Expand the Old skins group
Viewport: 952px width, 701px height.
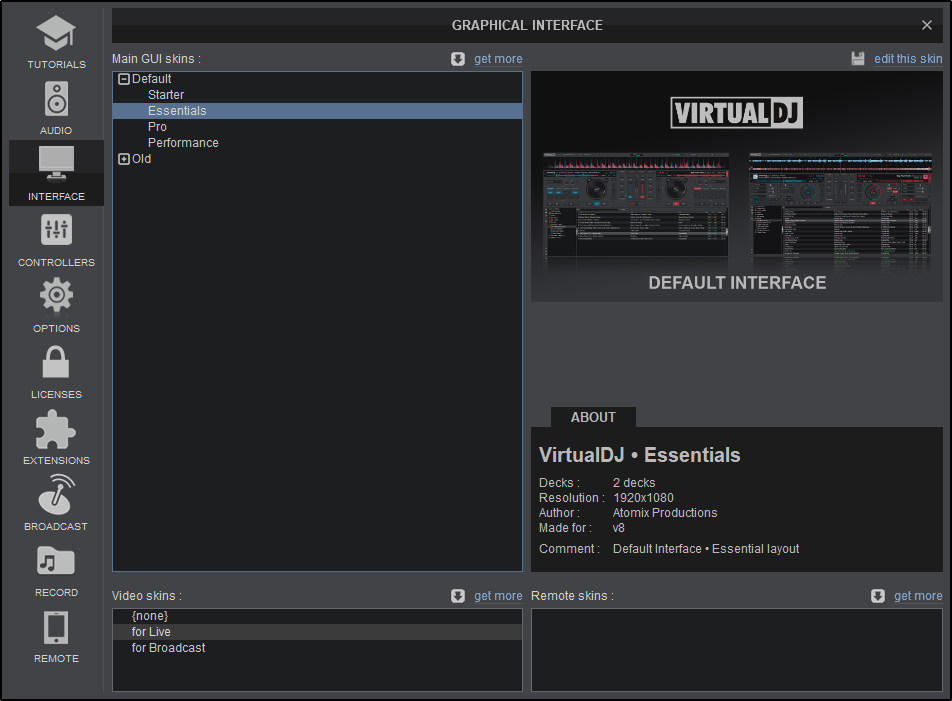pyautogui.click(x=124, y=159)
